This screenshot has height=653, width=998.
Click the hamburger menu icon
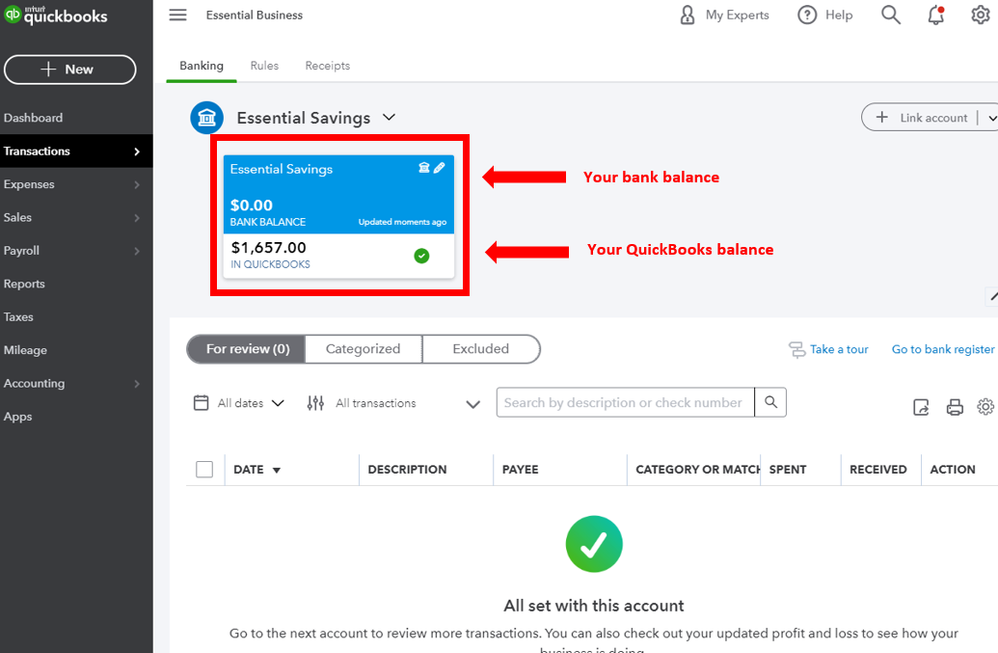click(178, 15)
